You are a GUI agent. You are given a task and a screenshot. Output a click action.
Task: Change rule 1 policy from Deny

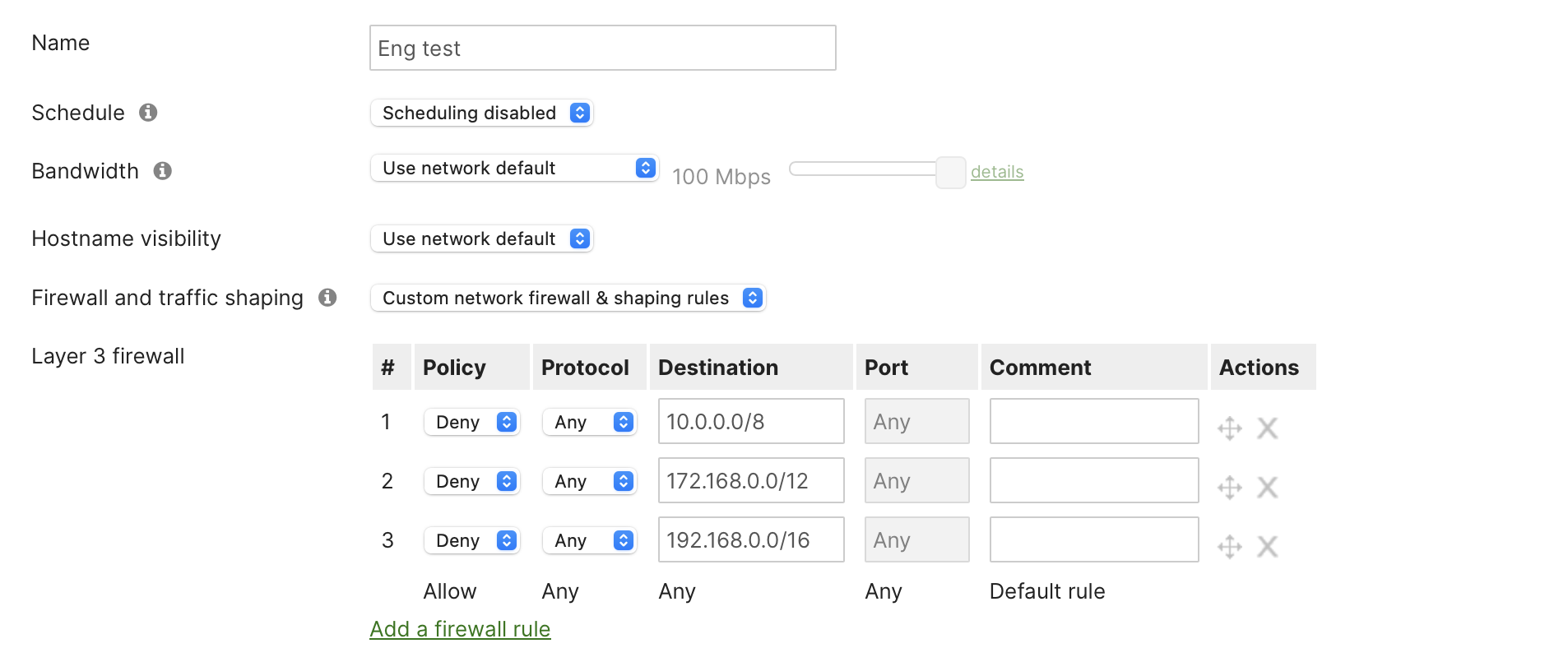pyautogui.click(x=471, y=421)
